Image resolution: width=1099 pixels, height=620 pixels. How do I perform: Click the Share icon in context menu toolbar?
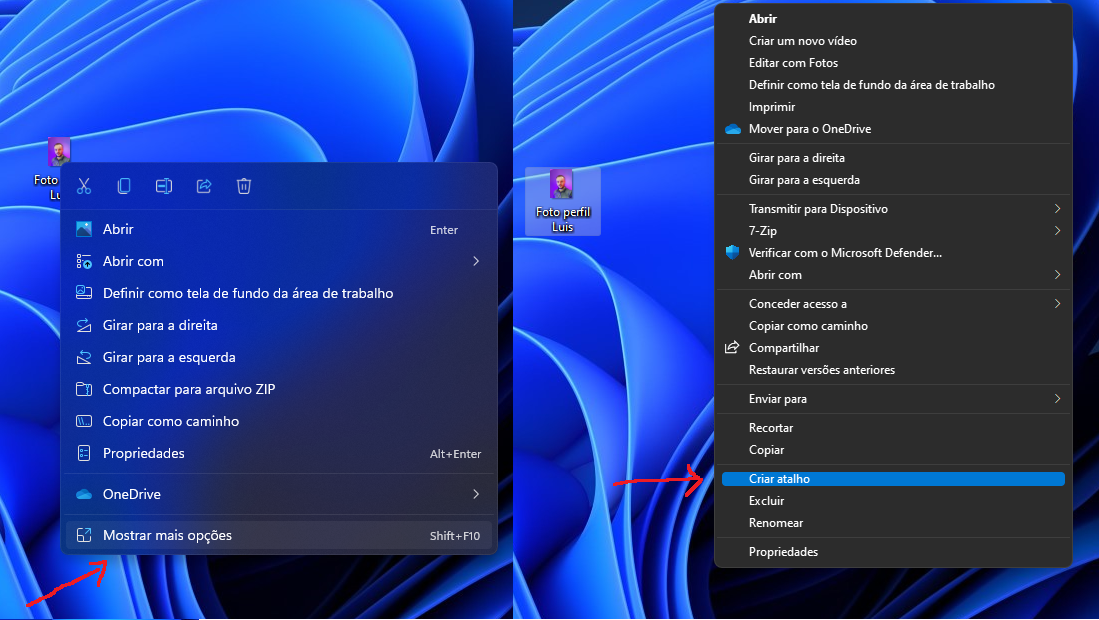(204, 186)
